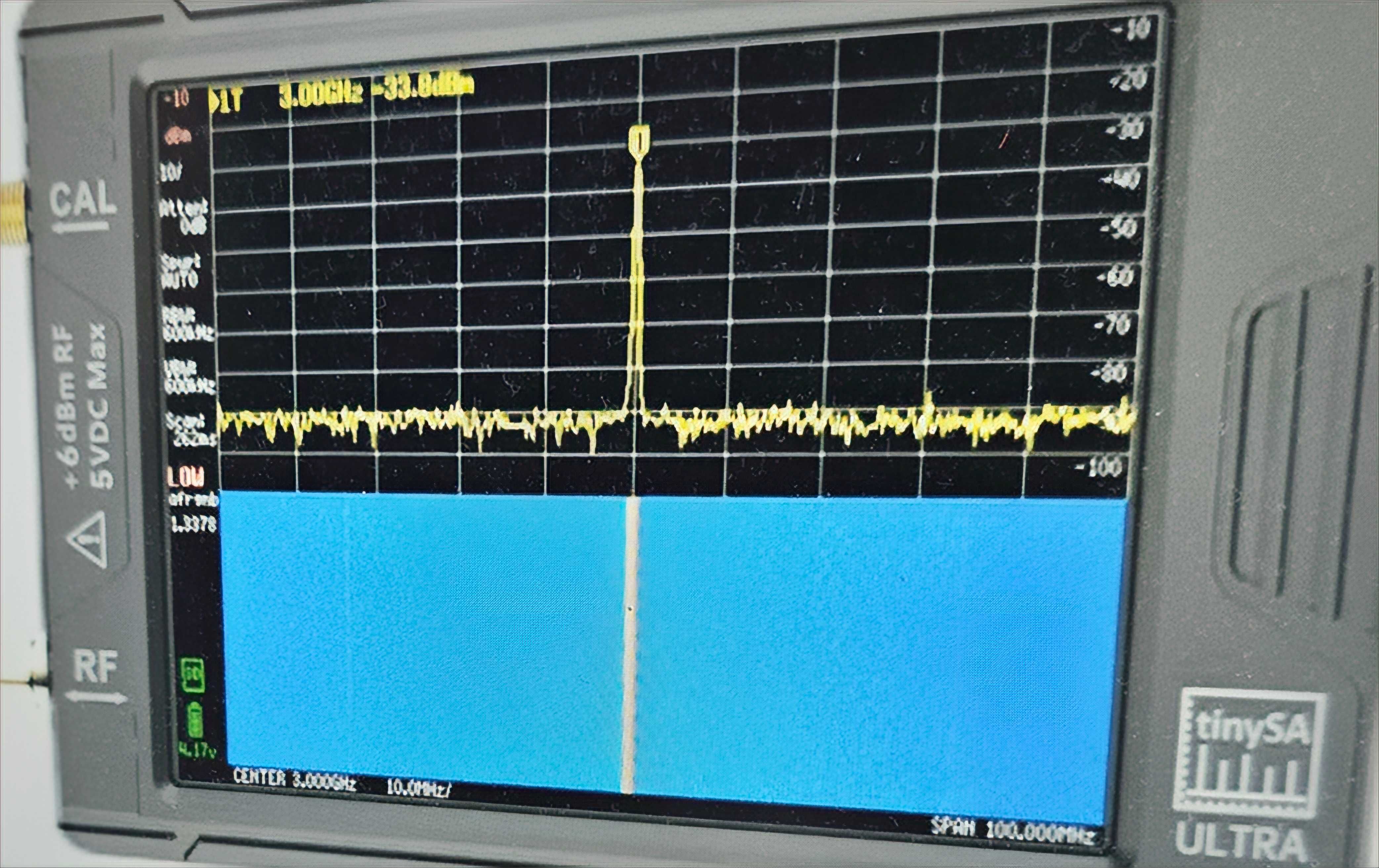Tap the right-axis -20 level label
Image resolution: width=1379 pixels, height=868 pixels.
coord(1128,79)
